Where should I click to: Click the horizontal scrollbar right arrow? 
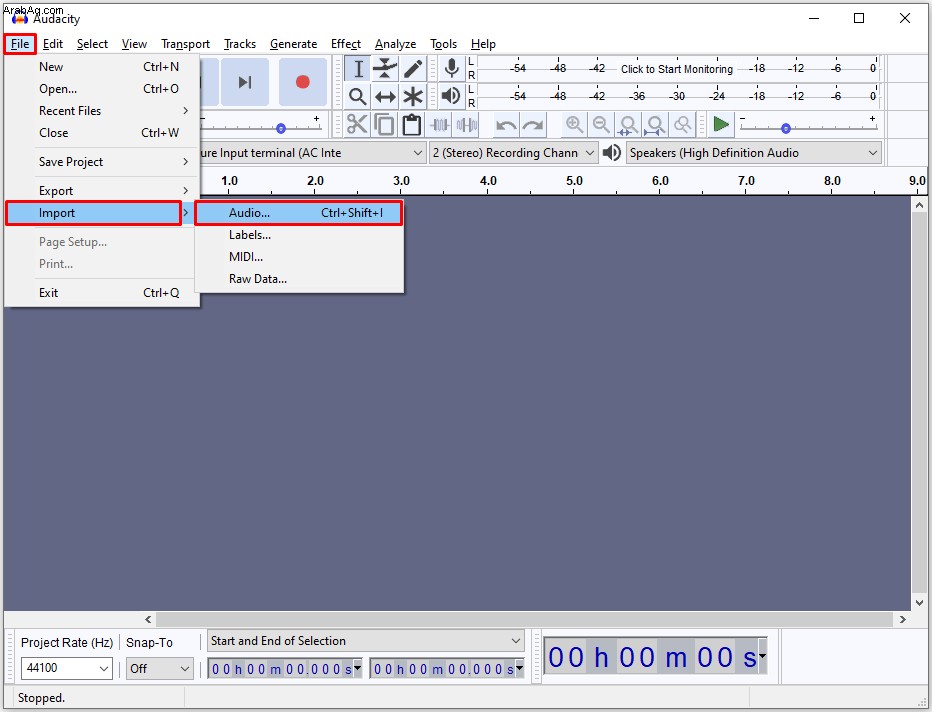tap(902, 619)
